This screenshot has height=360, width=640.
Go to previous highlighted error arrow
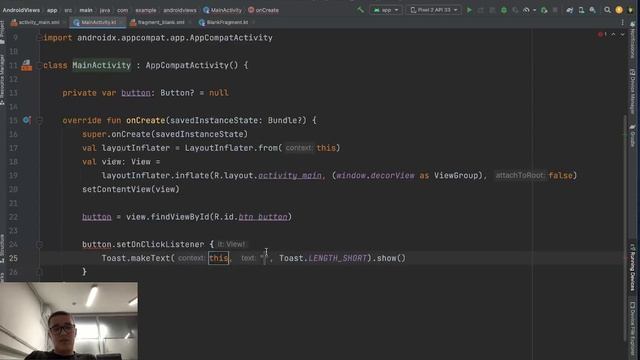[613, 35]
